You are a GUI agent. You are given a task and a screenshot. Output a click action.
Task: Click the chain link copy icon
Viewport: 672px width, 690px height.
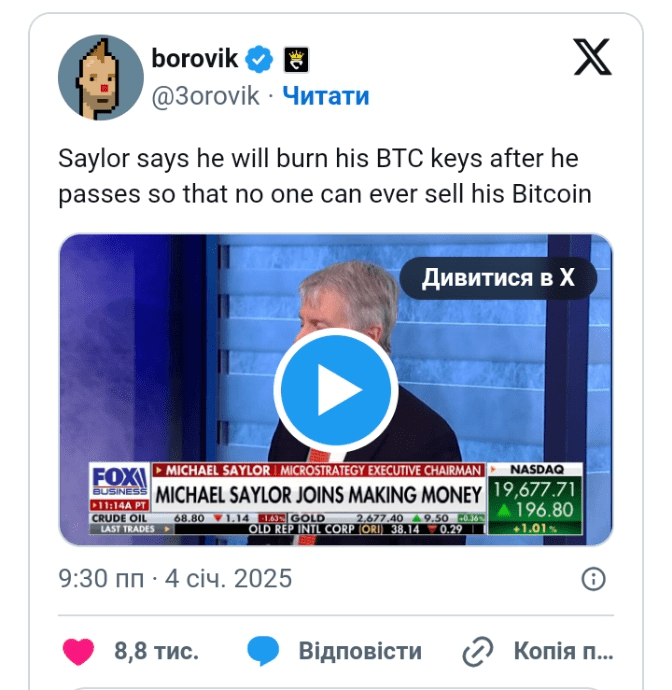(x=478, y=651)
